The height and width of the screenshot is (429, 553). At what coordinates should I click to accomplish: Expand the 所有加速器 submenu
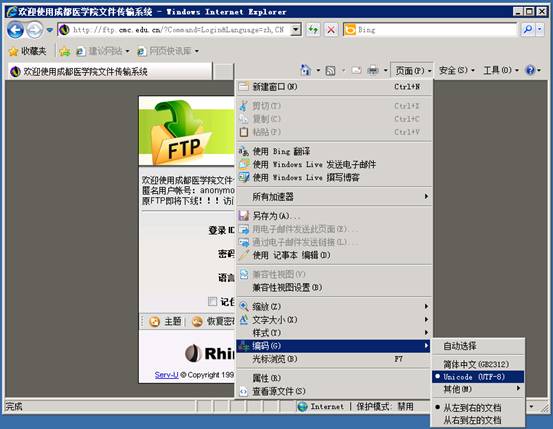coord(334,197)
